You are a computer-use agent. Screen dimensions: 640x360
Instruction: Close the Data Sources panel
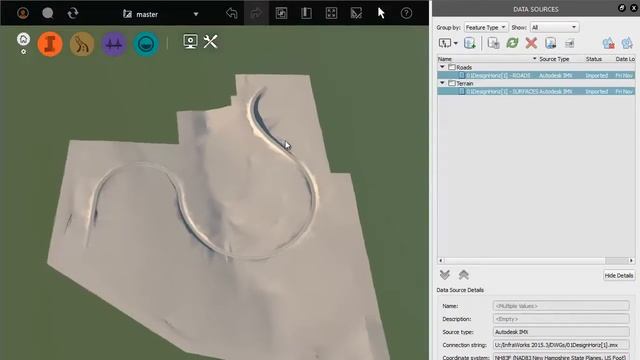pyautogui.click(x=634, y=8)
